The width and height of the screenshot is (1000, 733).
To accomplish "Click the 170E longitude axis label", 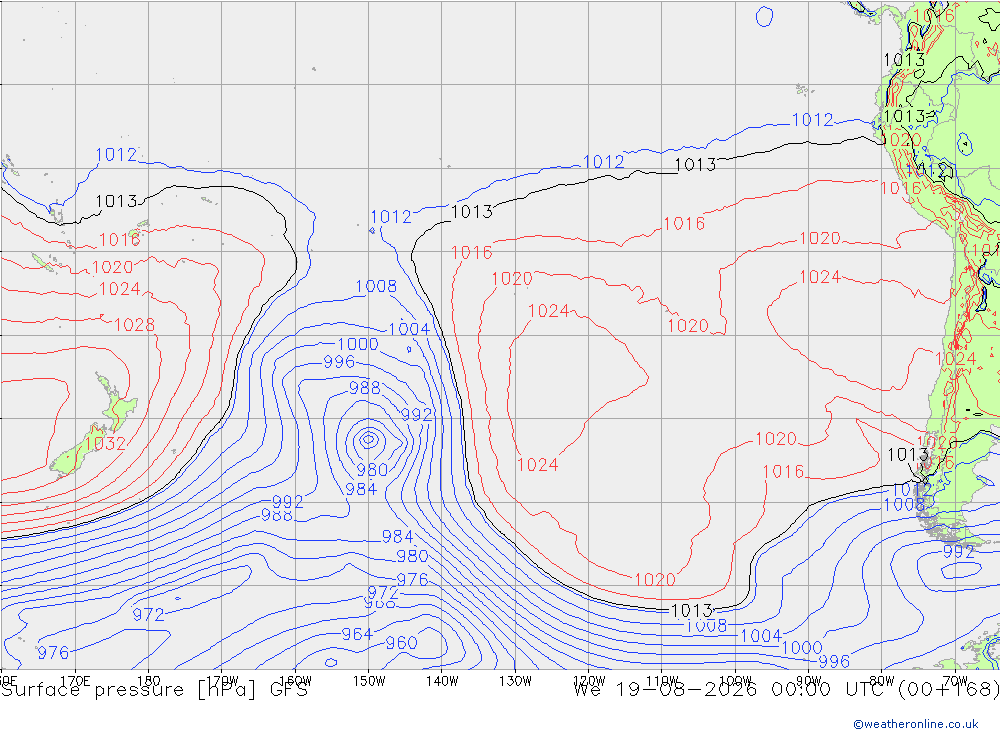I will click(75, 681).
